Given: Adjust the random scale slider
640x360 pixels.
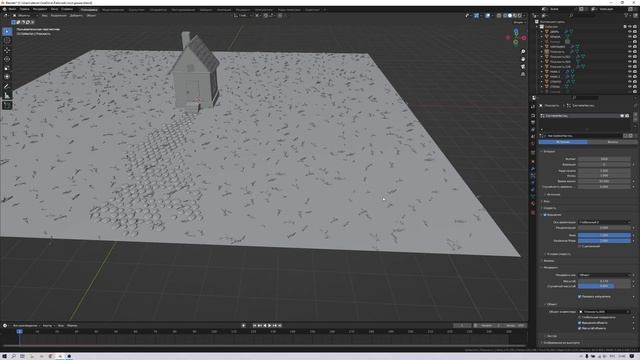Looking at the screenshot, I should click(x=604, y=286).
